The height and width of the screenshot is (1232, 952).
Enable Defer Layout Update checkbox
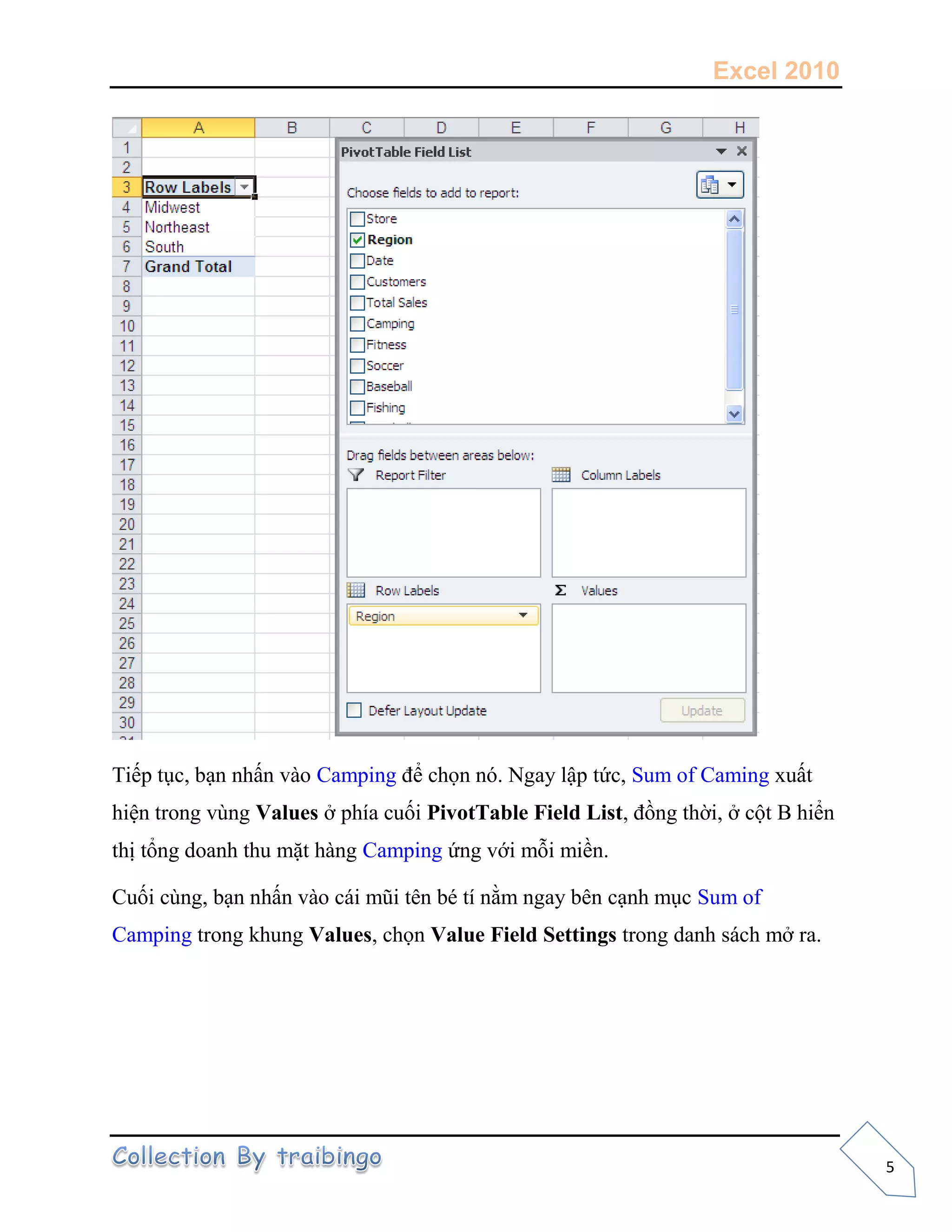pos(354,710)
